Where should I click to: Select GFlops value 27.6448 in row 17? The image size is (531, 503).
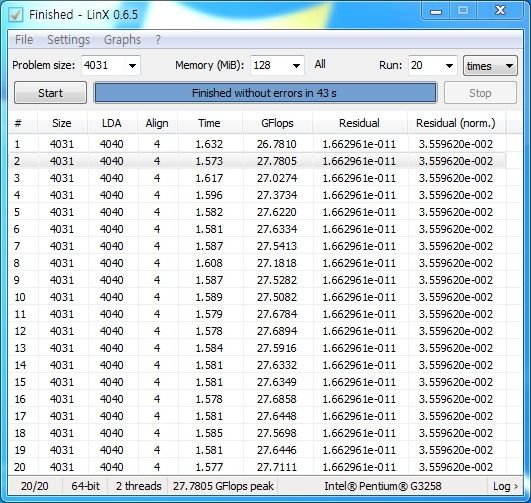tap(277, 416)
